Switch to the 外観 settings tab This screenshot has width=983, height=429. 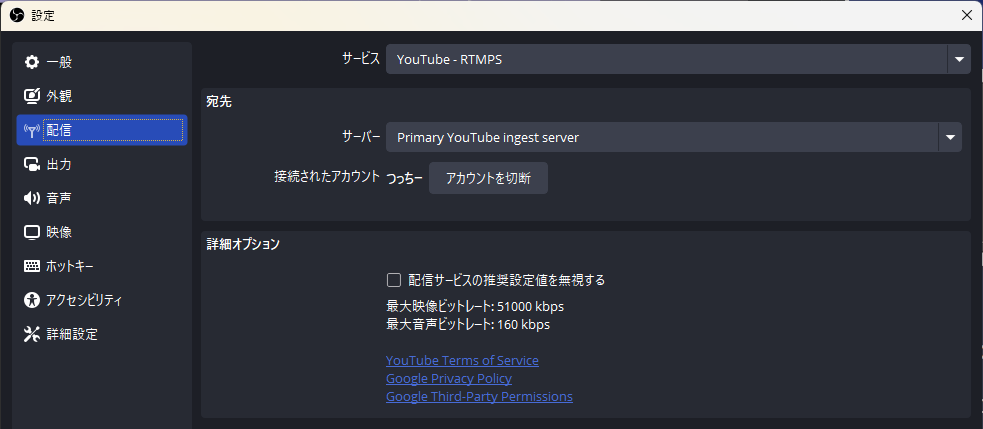pos(102,96)
